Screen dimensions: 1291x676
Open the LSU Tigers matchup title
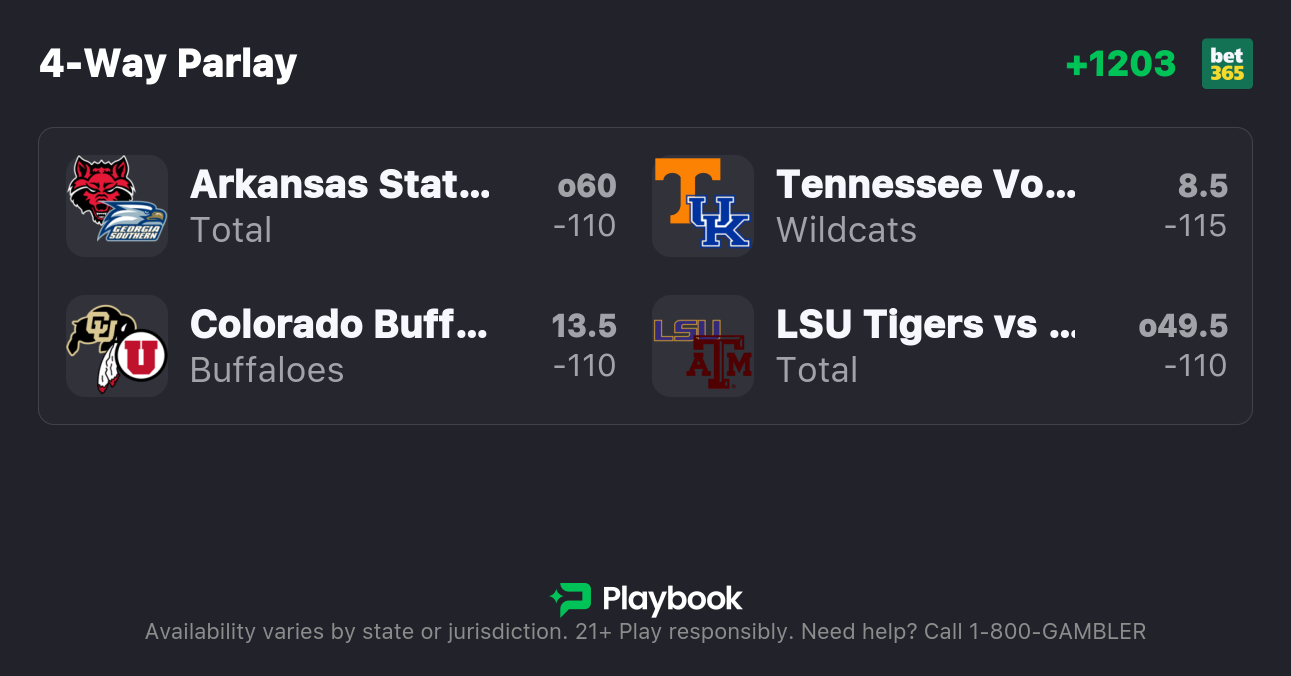click(926, 325)
